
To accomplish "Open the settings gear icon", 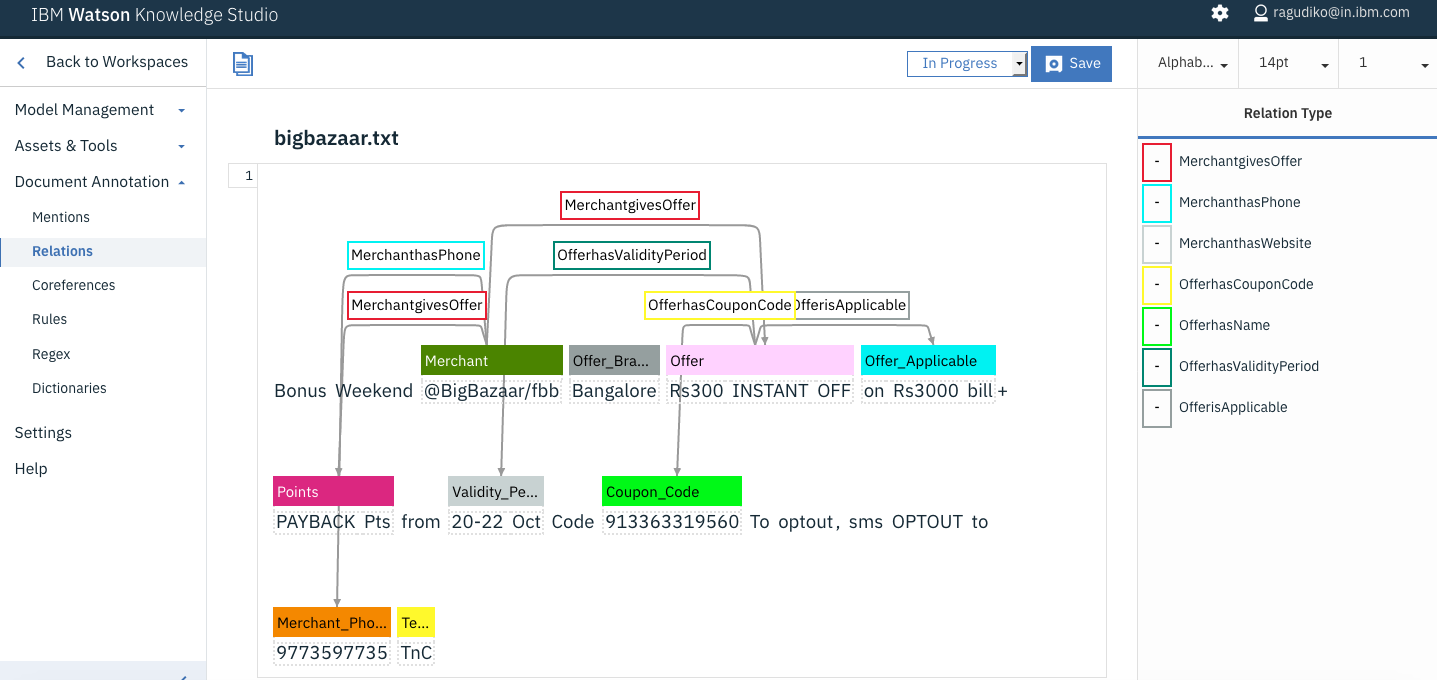I will tap(1220, 13).
